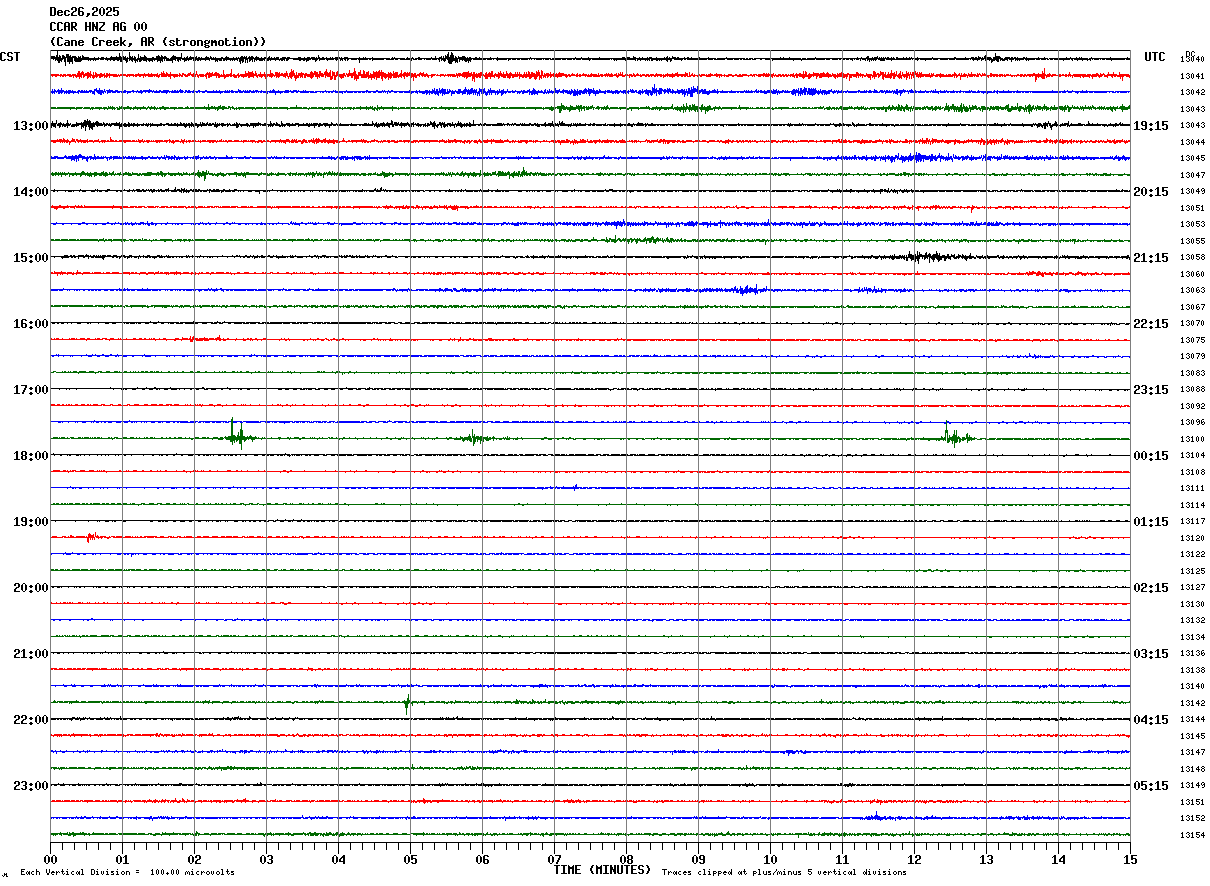Select the green spike at minute 05 near 21:45
This screenshot has height=886, width=1210.
407,702
